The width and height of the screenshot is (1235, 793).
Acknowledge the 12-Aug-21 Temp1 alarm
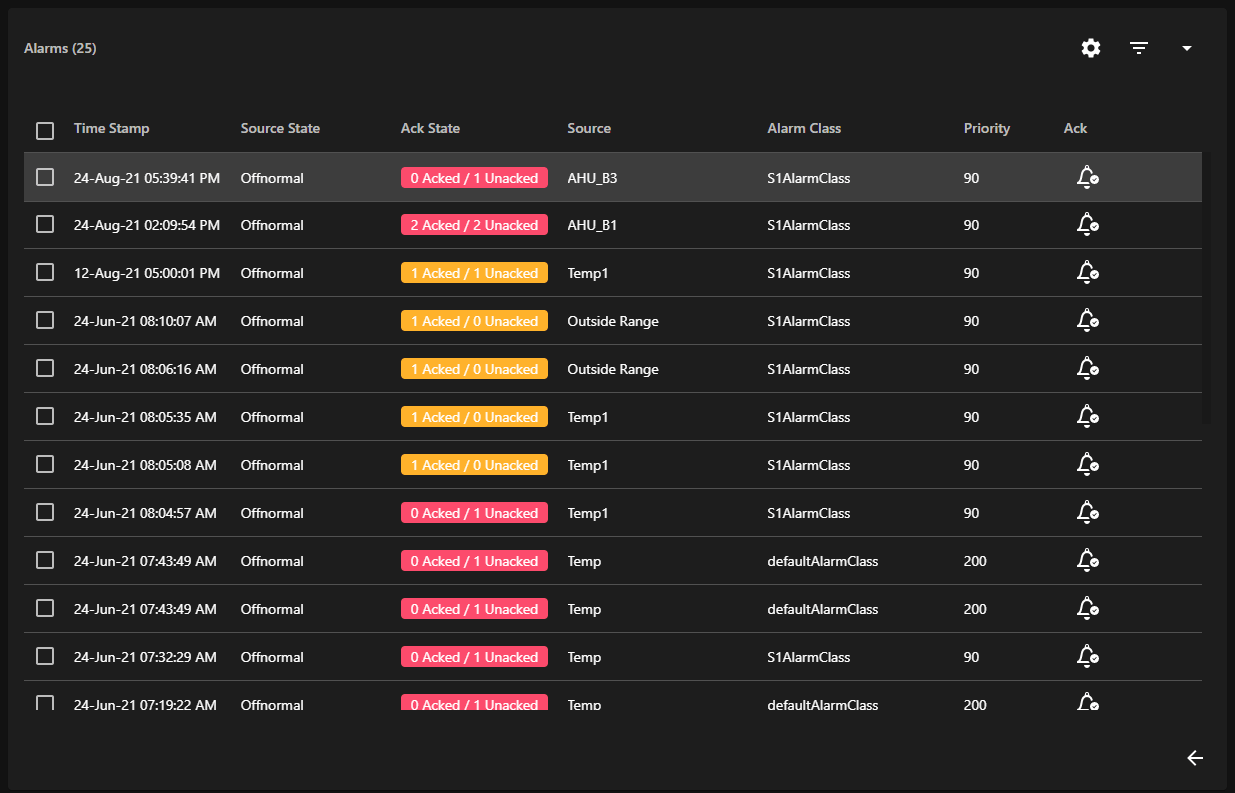click(x=1087, y=273)
